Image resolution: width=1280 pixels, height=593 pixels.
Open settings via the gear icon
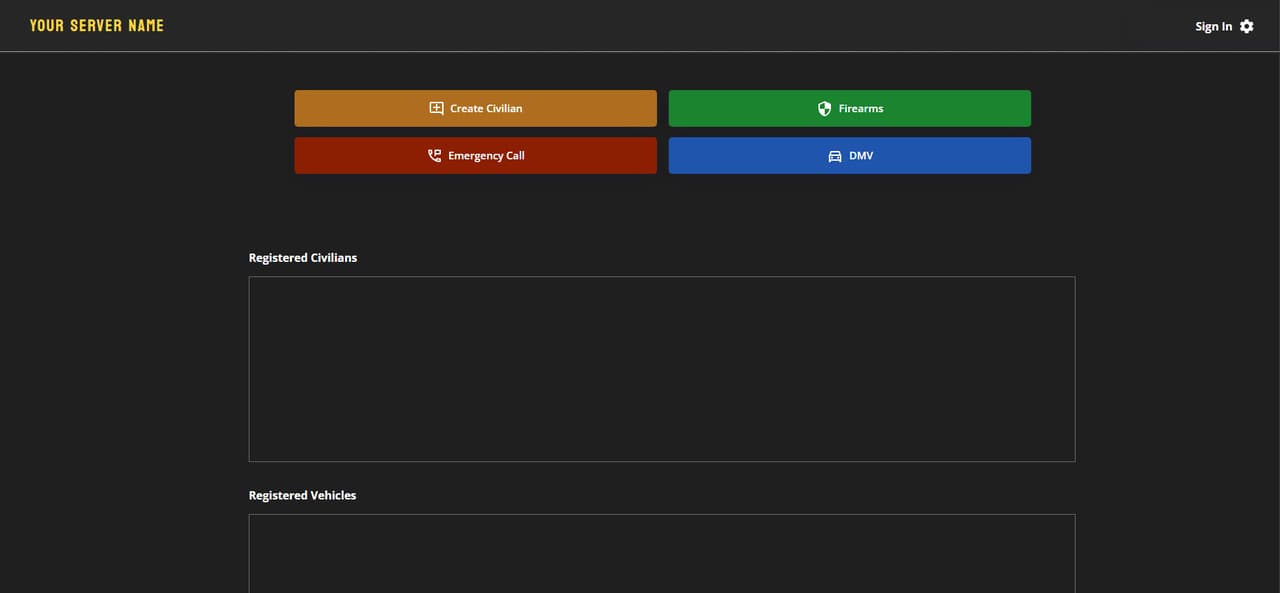click(1246, 26)
